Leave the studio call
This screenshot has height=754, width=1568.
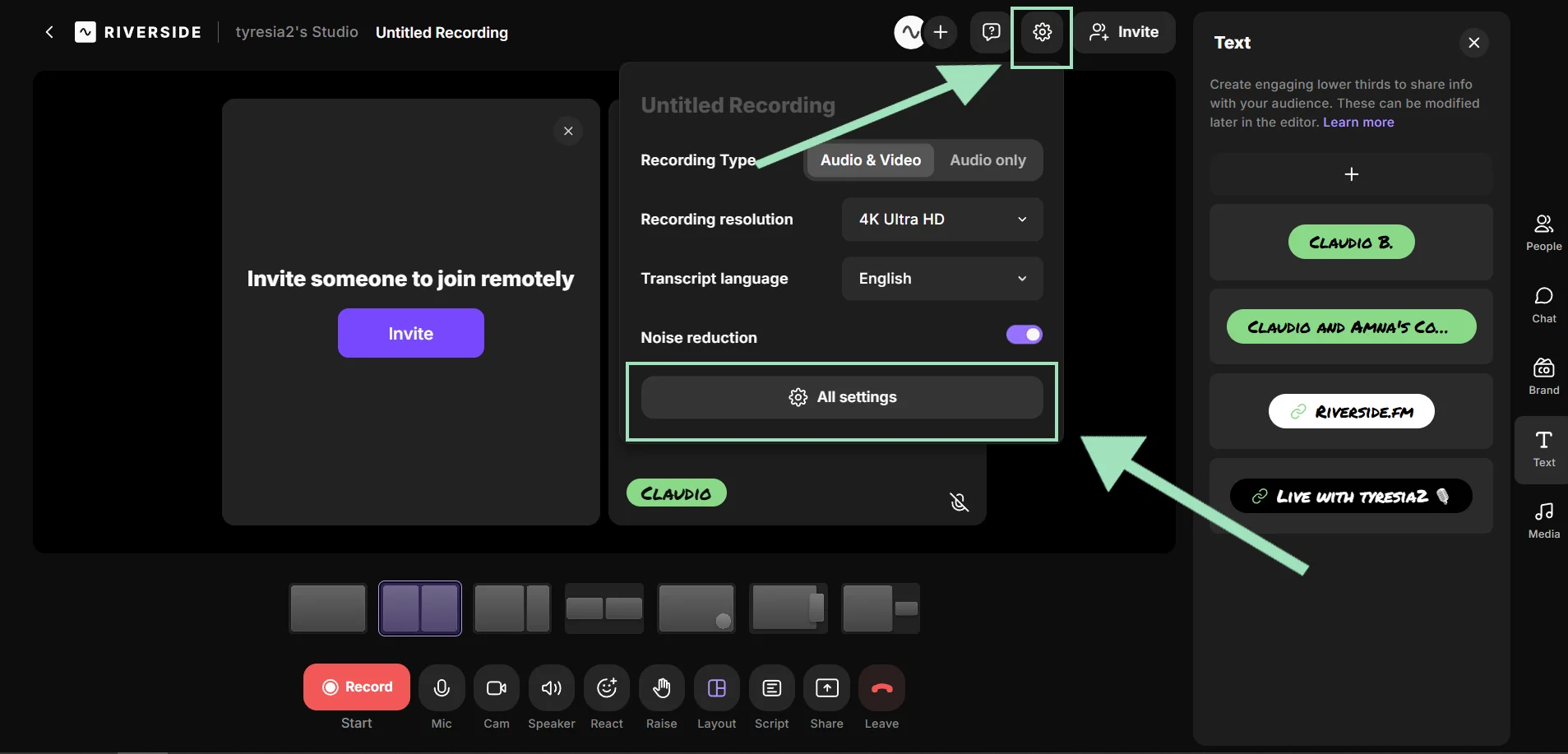[x=882, y=687]
